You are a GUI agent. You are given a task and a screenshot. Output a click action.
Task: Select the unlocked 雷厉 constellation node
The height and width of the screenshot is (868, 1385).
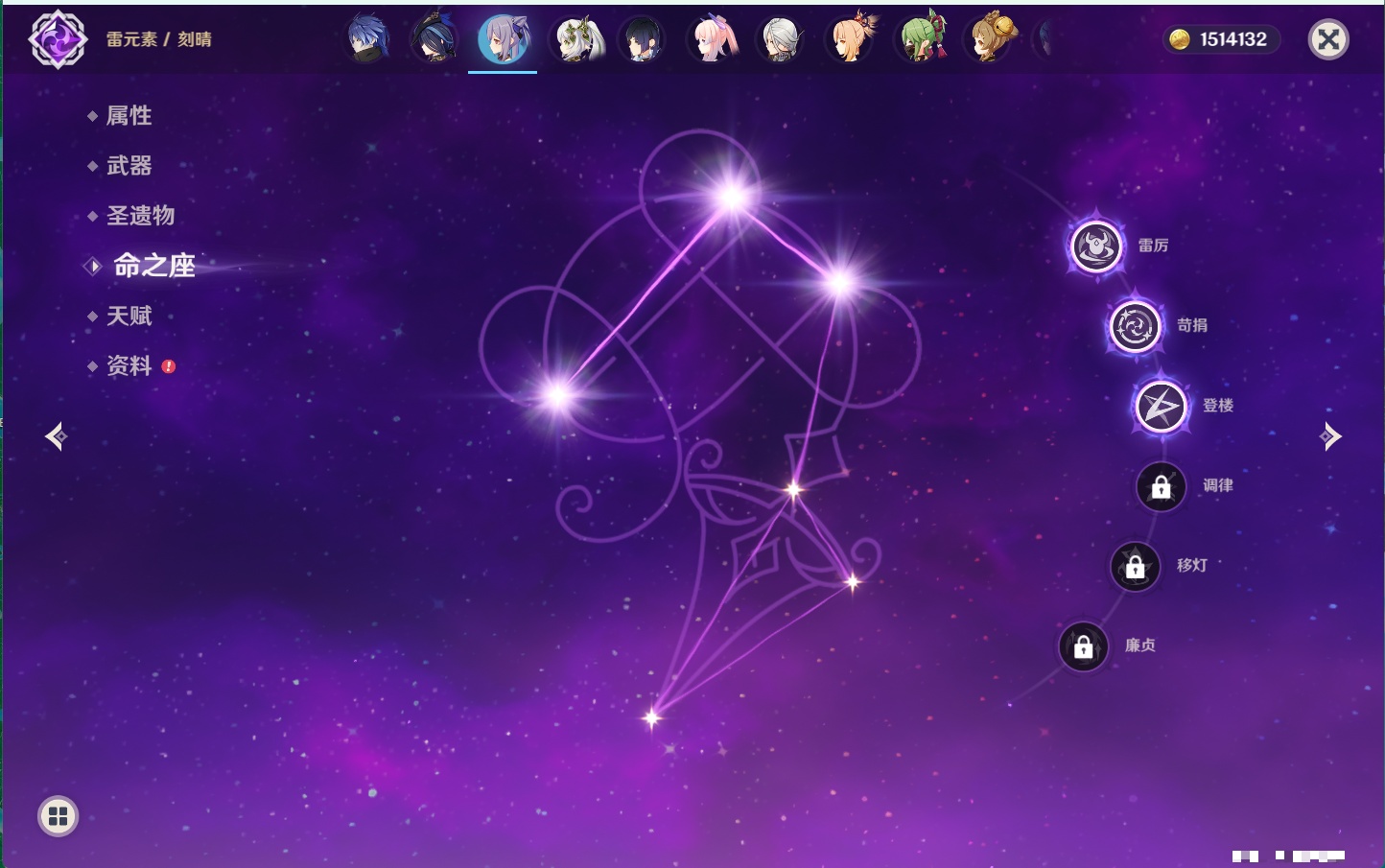pos(1096,246)
